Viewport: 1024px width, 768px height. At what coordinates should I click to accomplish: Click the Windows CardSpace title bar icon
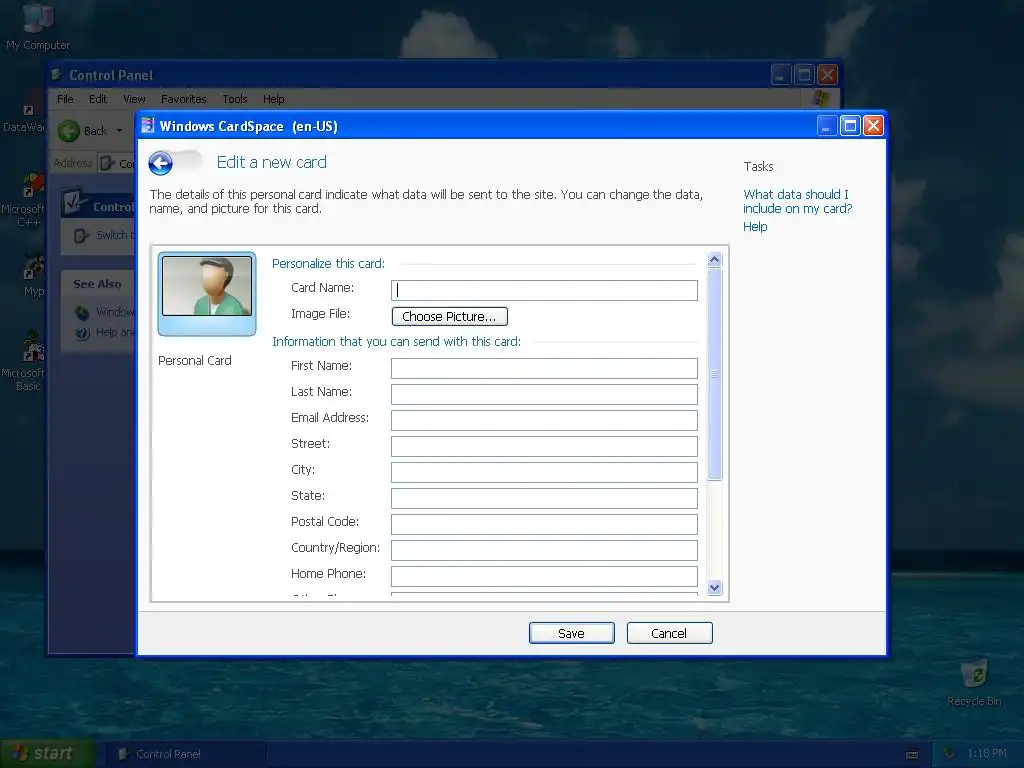click(148, 125)
